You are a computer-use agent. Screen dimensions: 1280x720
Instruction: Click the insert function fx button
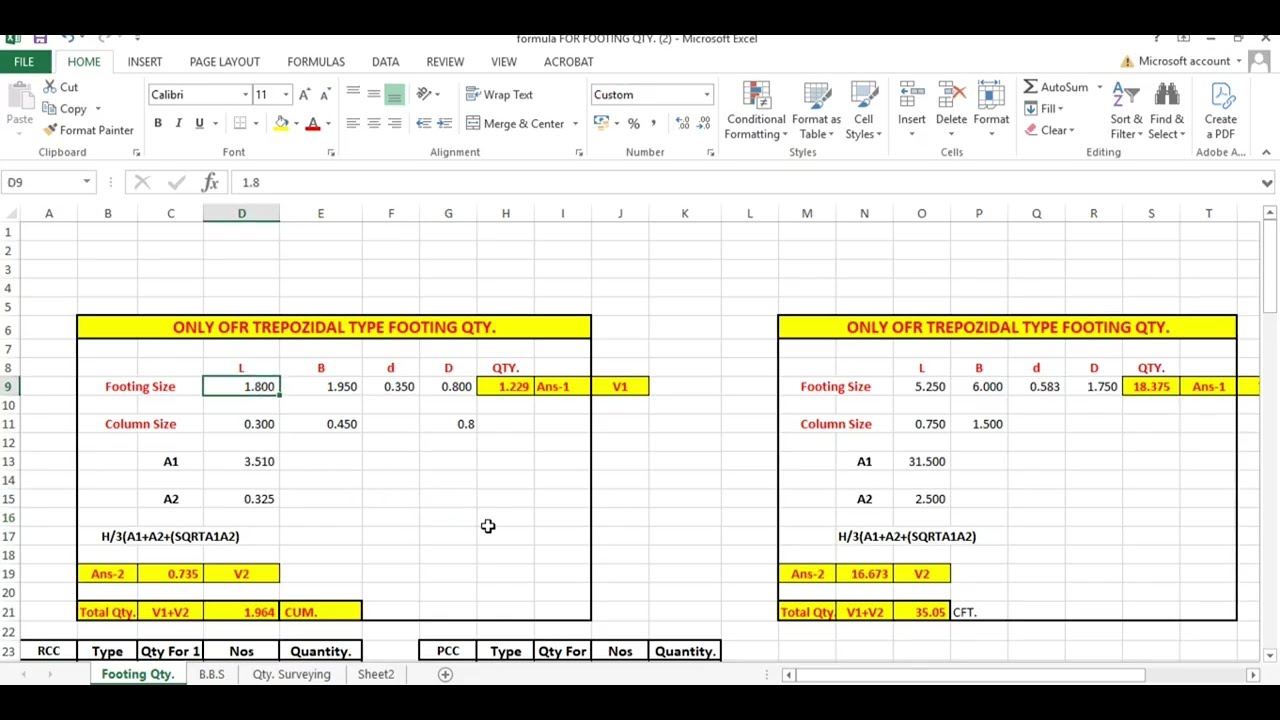(210, 182)
